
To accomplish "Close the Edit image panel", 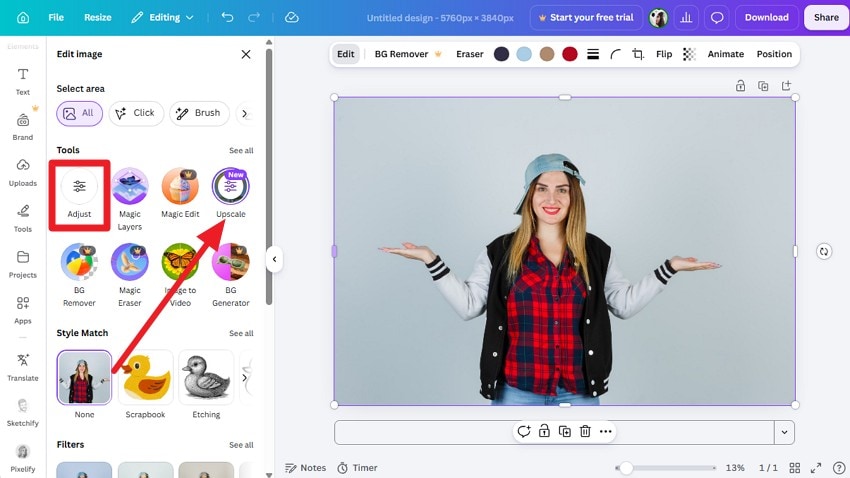I will pos(246,54).
